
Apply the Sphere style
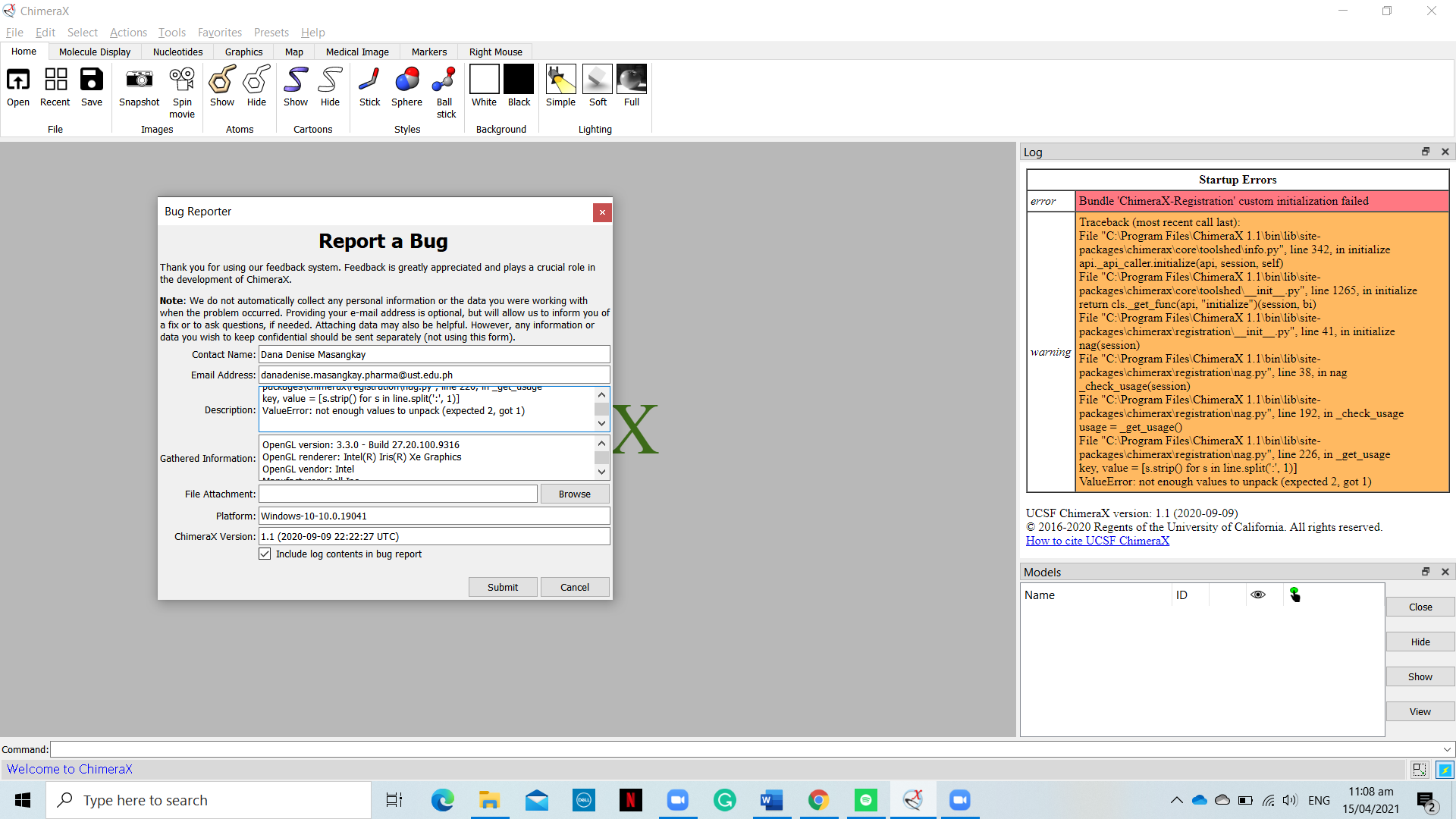406,80
